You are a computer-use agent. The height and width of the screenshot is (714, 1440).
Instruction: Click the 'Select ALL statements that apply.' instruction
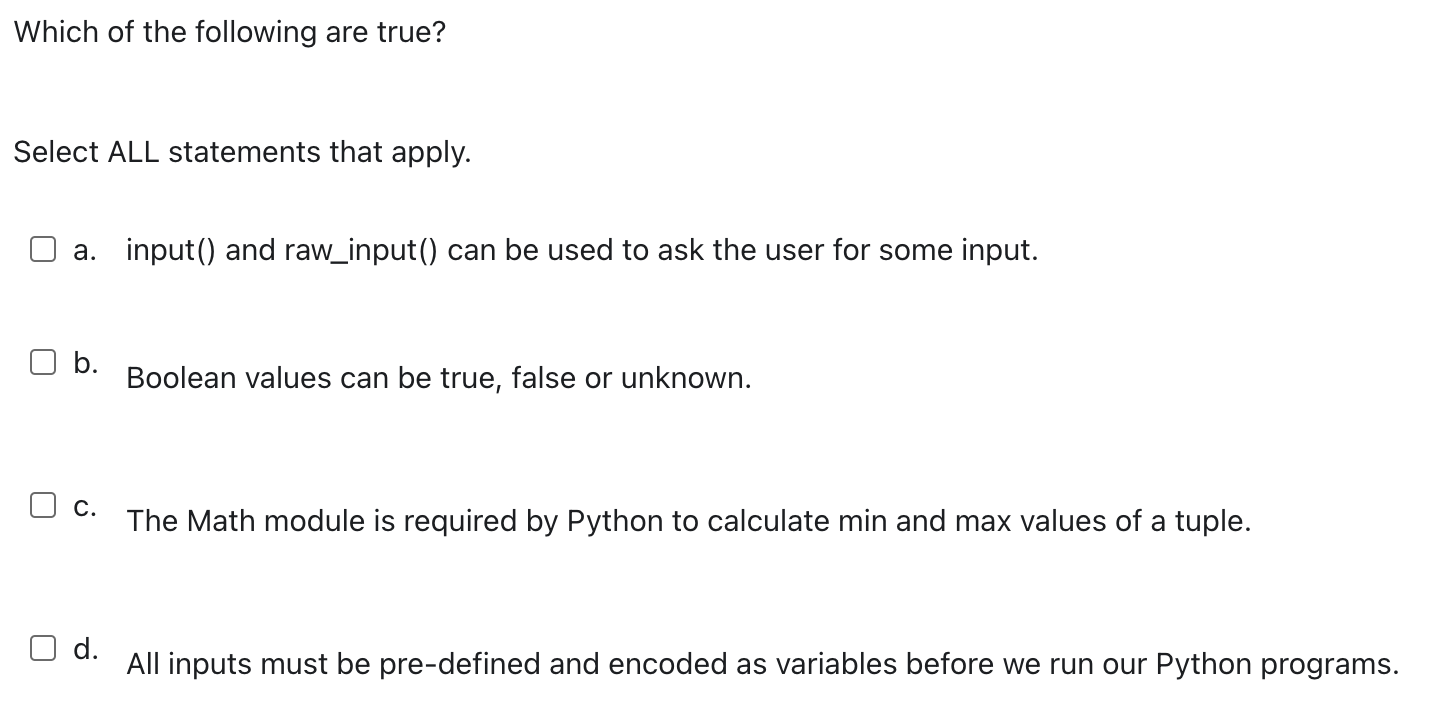pyautogui.click(x=242, y=152)
